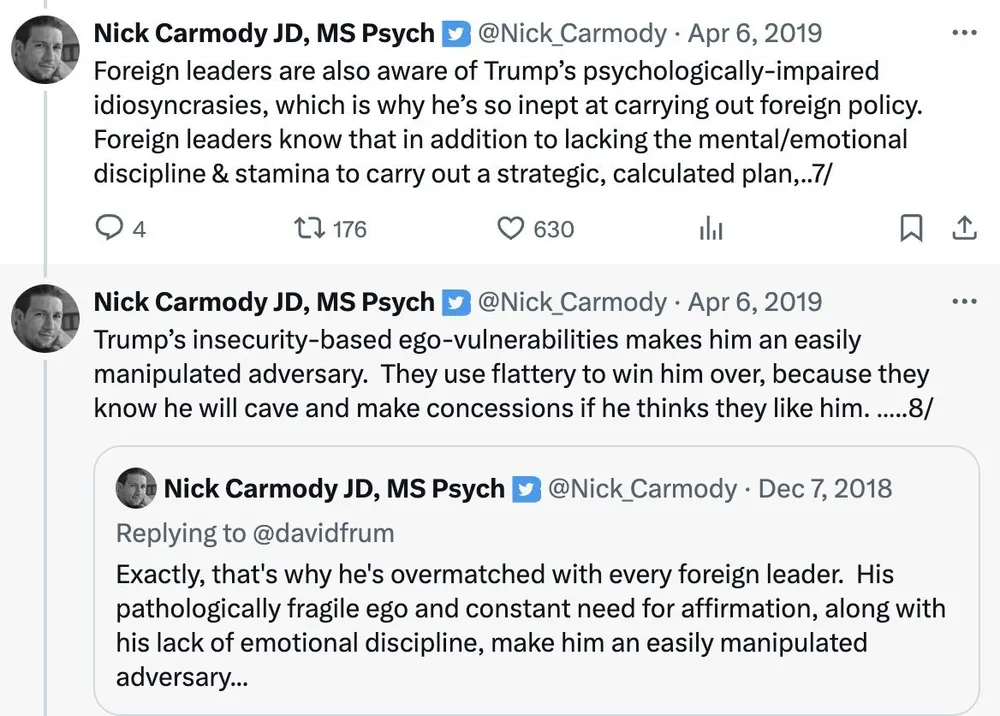The width and height of the screenshot is (1000, 716).
Task: Click the first tweet's profile avatar
Action: coord(46,50)
